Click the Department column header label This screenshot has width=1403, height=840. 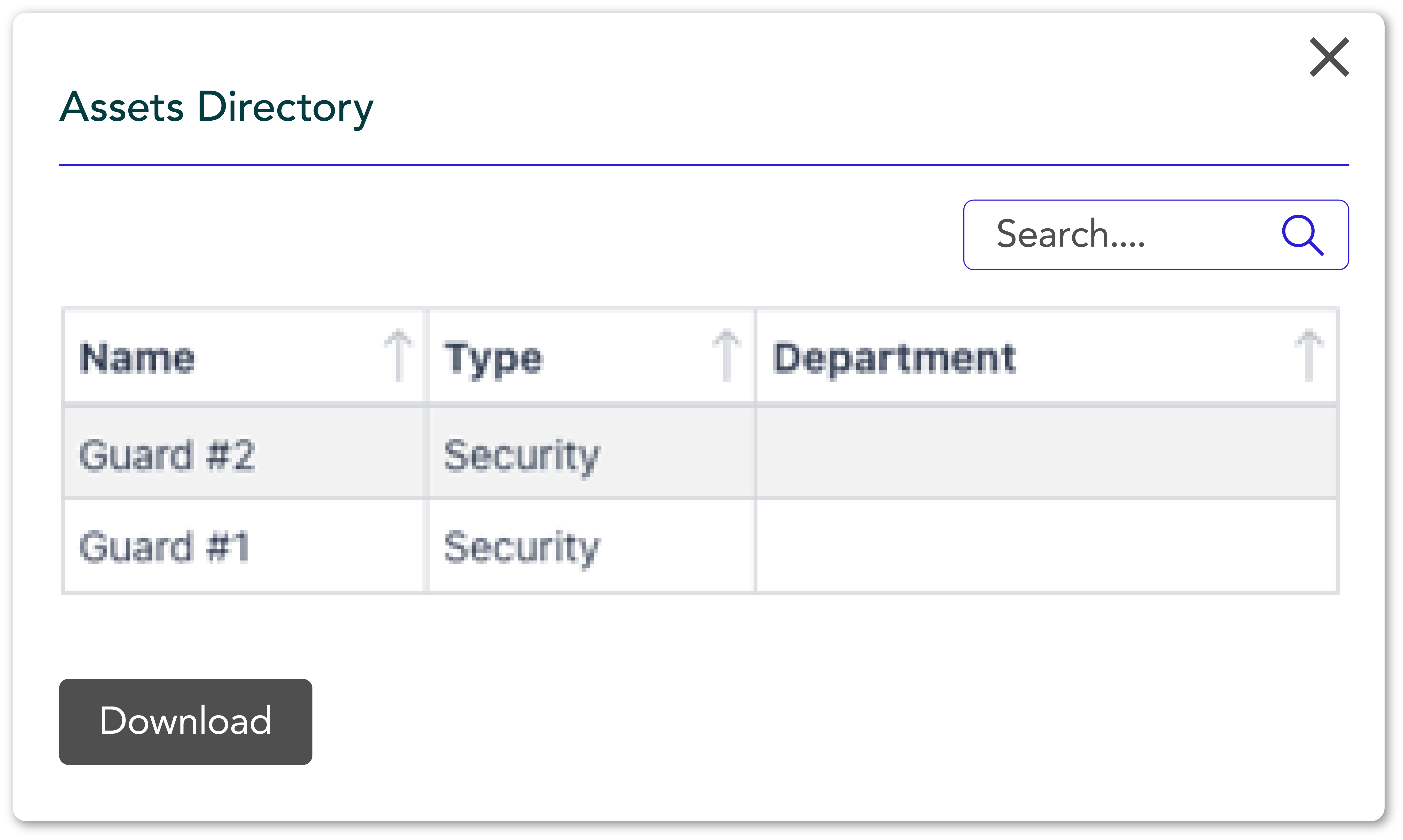click(x=894, y=358)
